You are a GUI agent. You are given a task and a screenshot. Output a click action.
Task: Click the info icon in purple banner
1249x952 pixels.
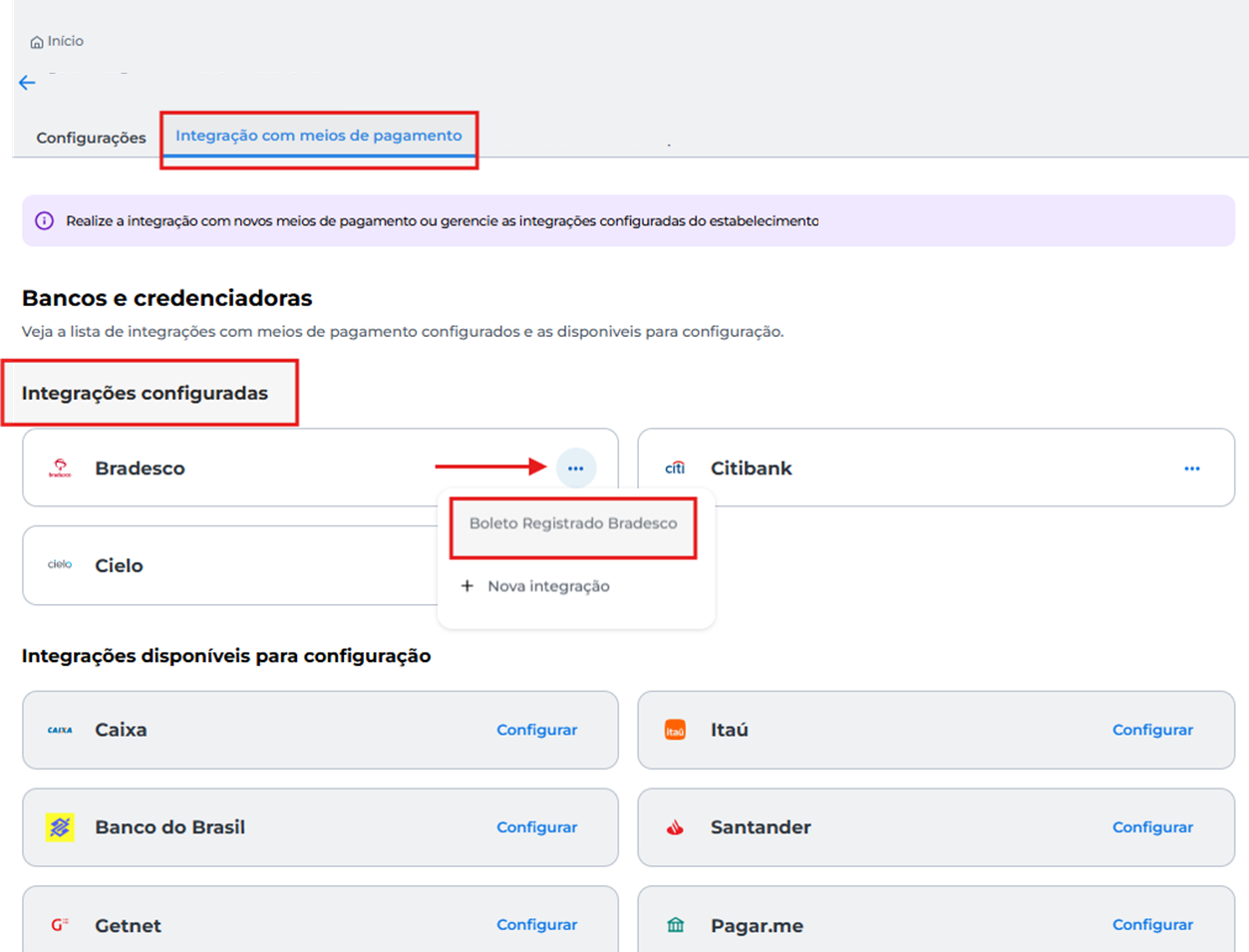[x=44, y=220]
